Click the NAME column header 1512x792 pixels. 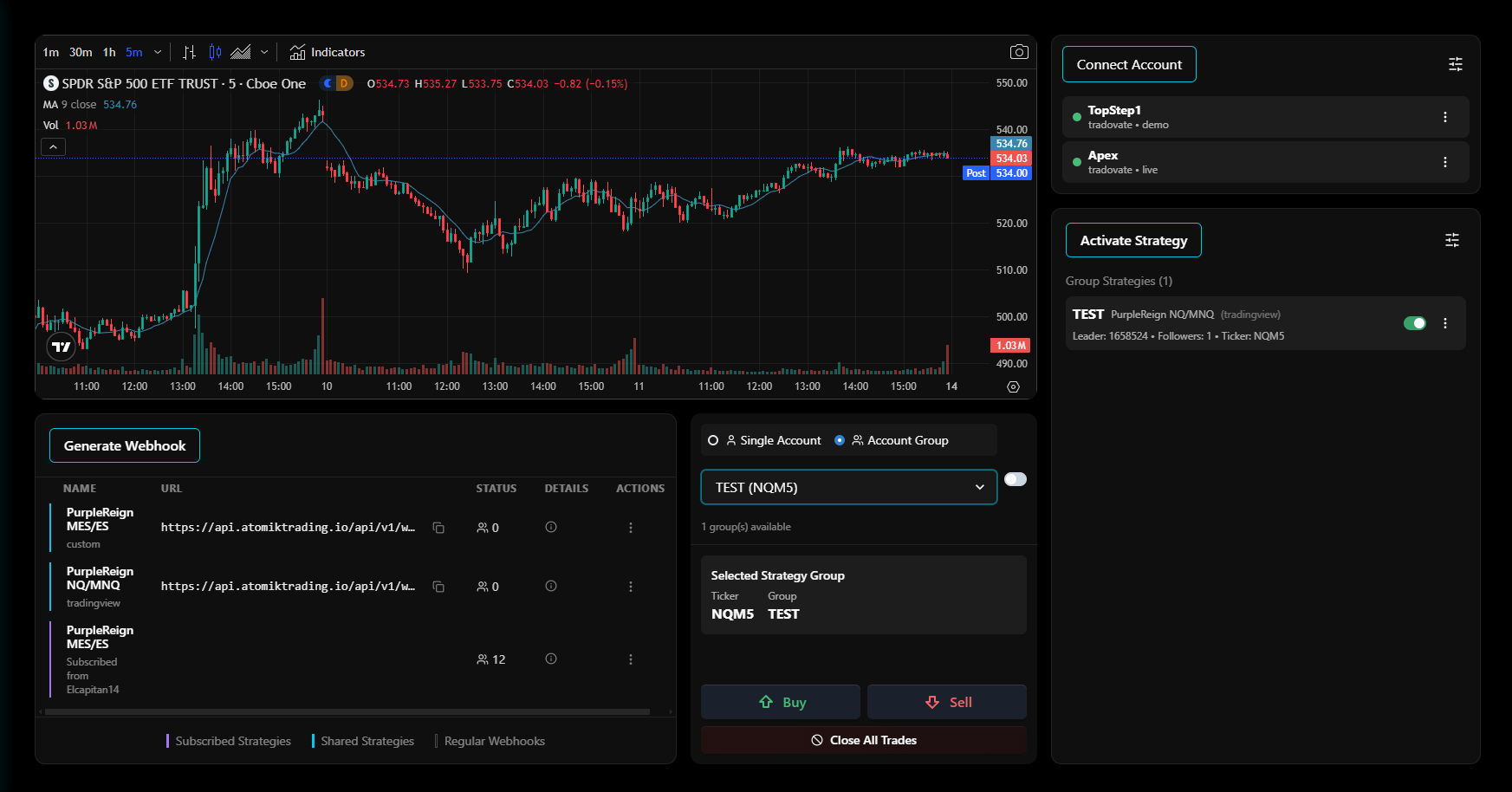coord(80,489)
